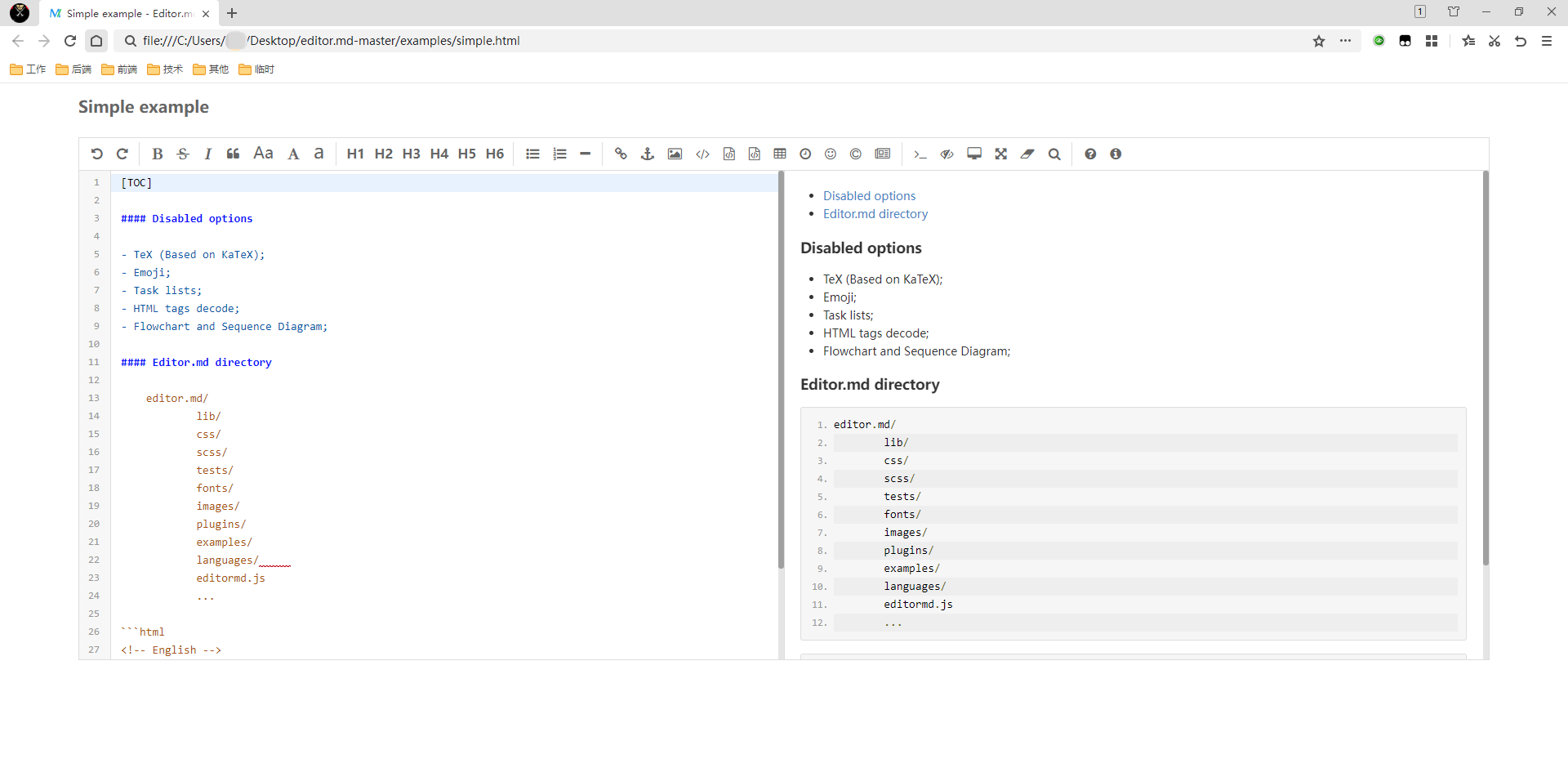This screenshot has height=777, width=1568.
Task: Insert a reference anchor link
Action: click(648, 154)
